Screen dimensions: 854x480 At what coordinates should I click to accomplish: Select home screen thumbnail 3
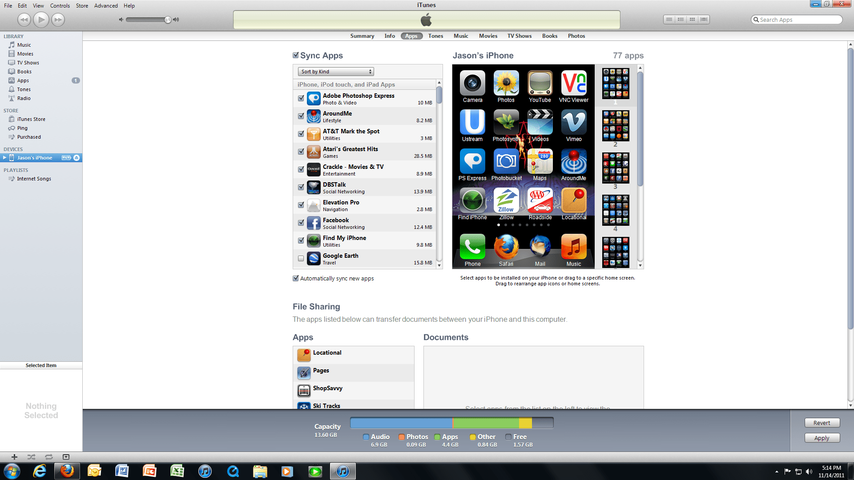[615, 168]
